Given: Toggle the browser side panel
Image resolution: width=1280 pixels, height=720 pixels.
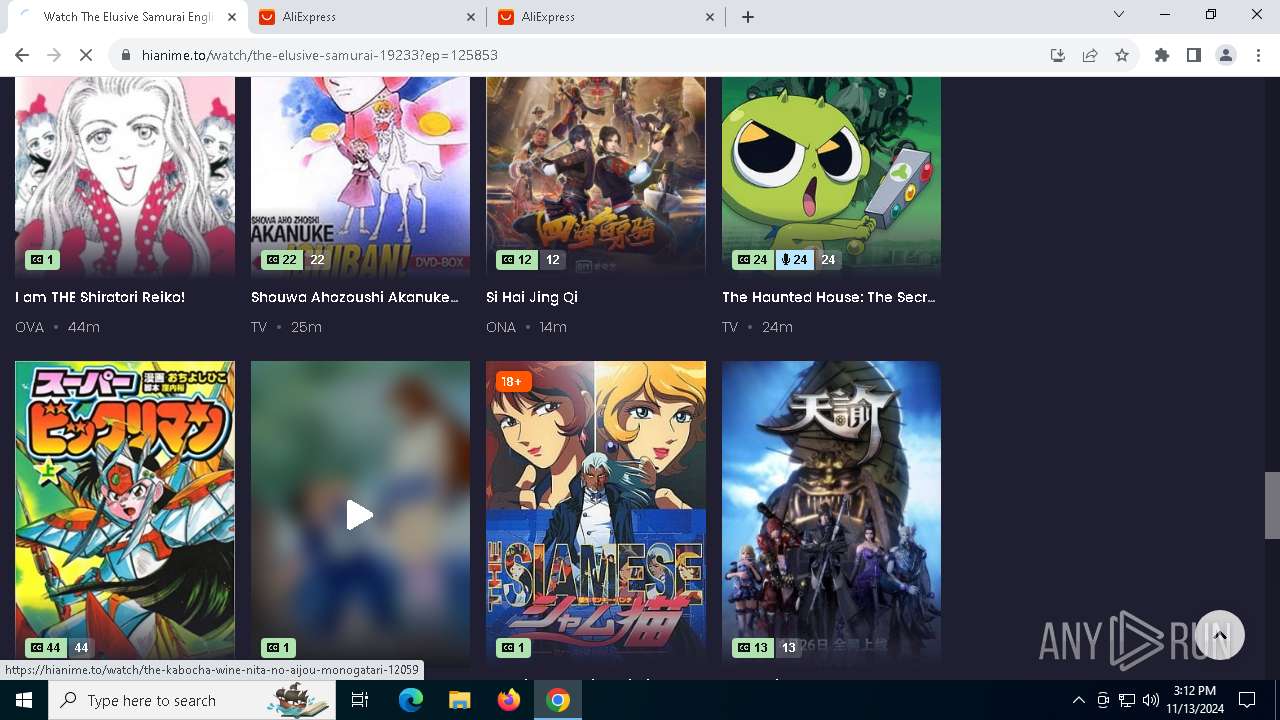Looking at the screenshot, I should point(1194,55).
